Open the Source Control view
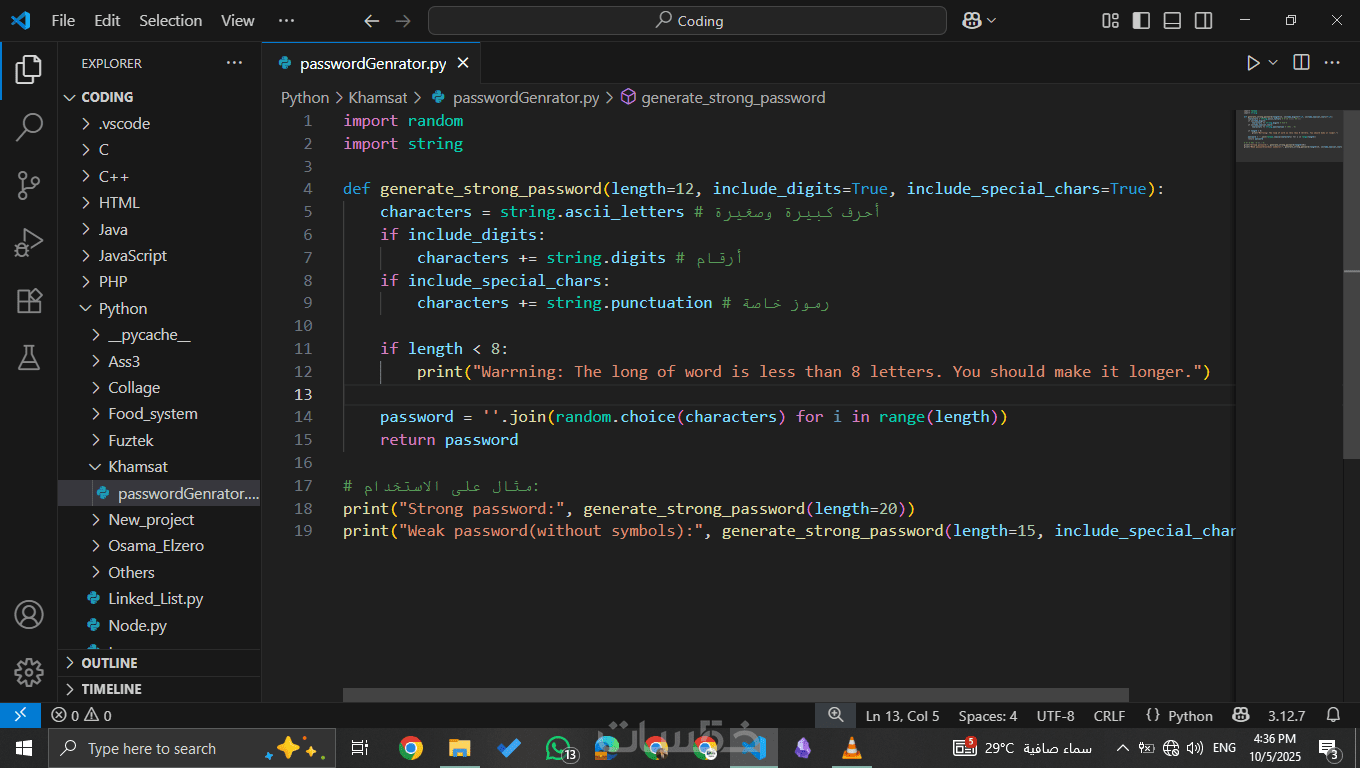This screenshot has height=768, width=1360. click(x=29, y=185)
